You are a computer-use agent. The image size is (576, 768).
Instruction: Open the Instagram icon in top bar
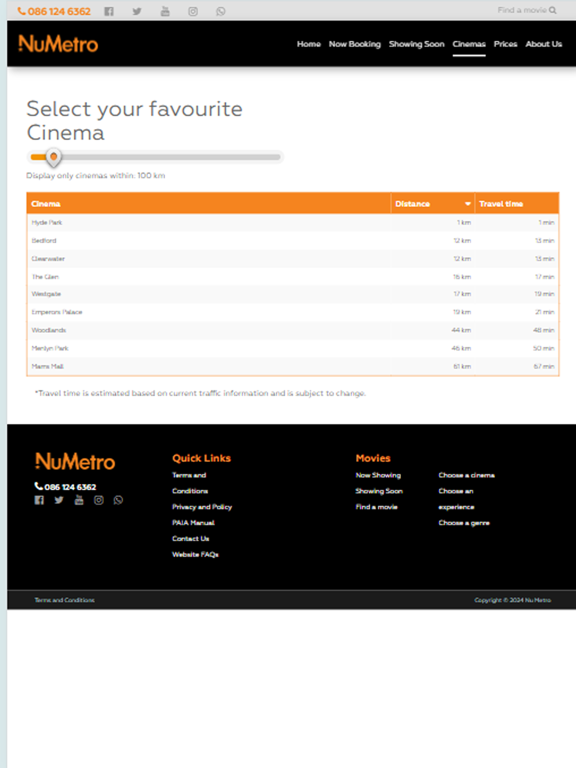(193, 11)
